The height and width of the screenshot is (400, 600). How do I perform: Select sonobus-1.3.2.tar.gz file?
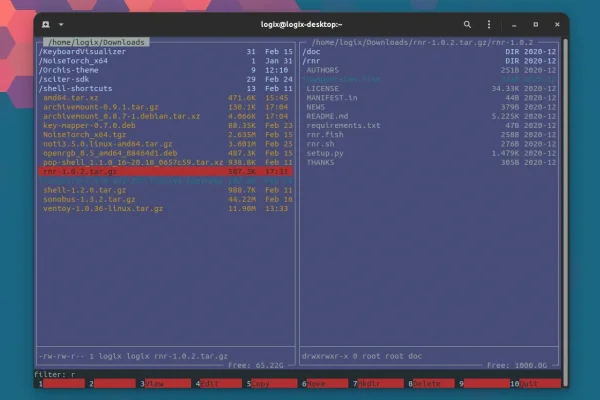[165, 199]
